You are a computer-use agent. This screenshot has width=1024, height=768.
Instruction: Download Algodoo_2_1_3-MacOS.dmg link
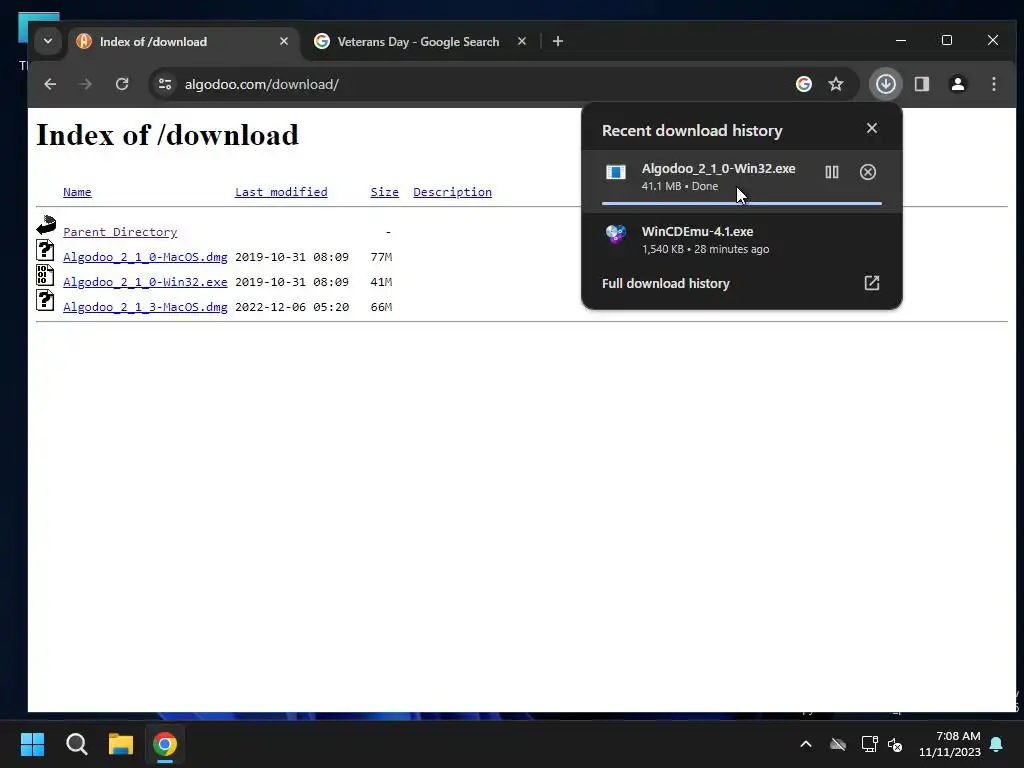[x=145, y=307]
